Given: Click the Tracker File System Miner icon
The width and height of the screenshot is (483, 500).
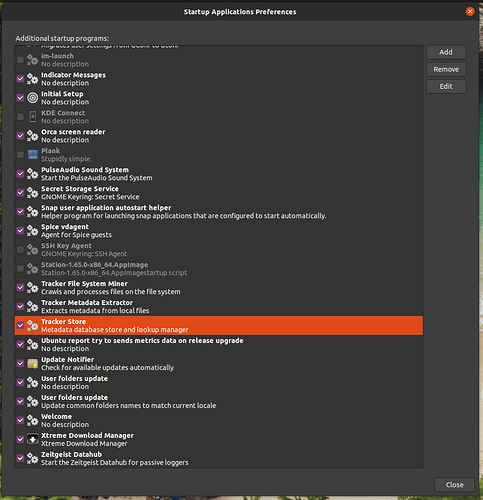Looking at the screenshot, I should coord(32,288).
